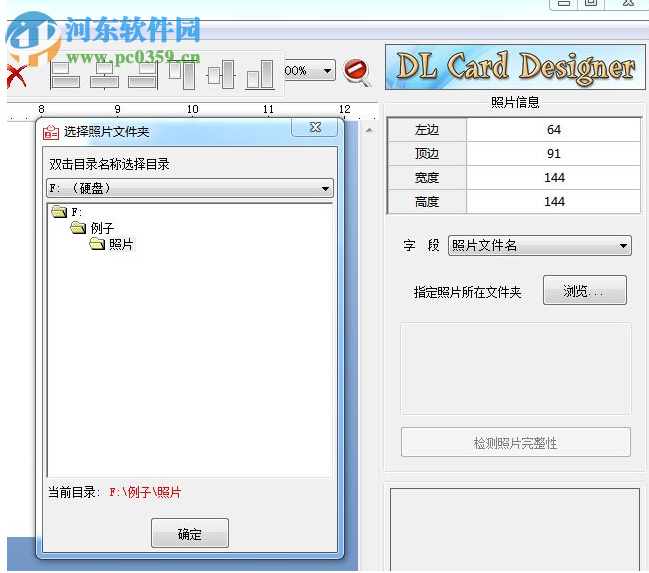Click the 左边 row label
This screenshot has height=573, width=649.
(427, 130)
